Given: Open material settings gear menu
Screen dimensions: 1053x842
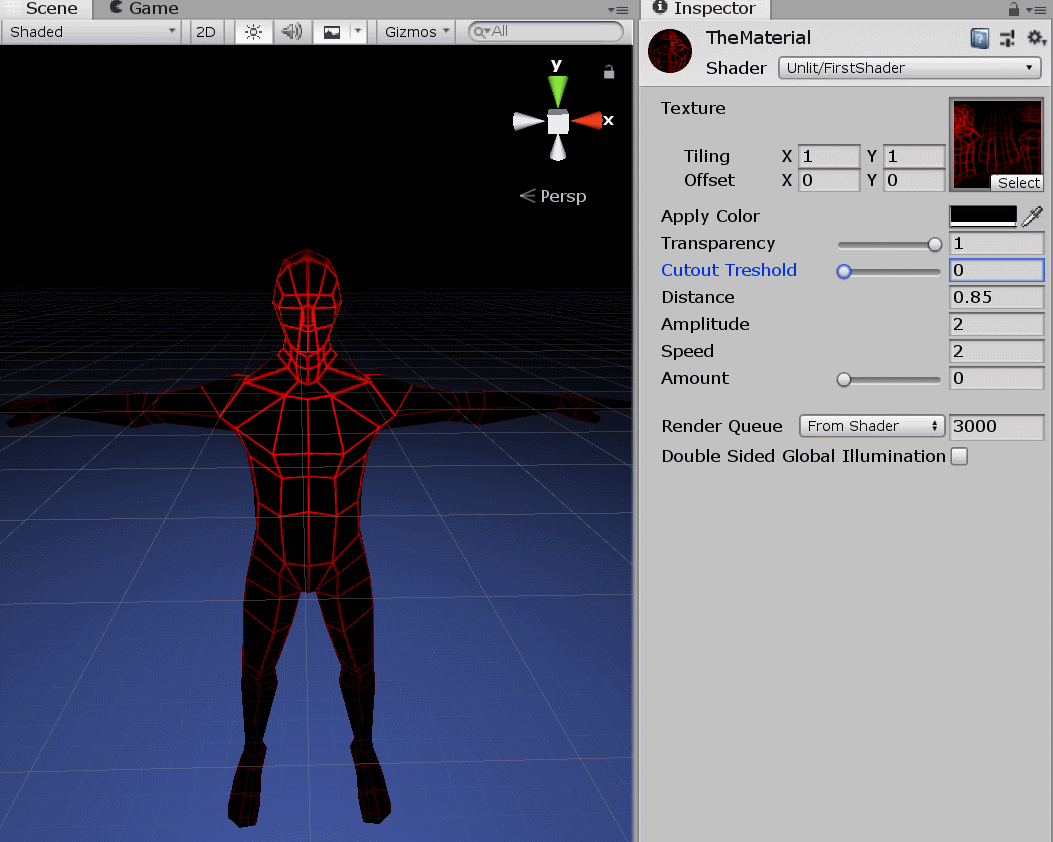Looking at the screenshot, I should [x=1037, y=38].
